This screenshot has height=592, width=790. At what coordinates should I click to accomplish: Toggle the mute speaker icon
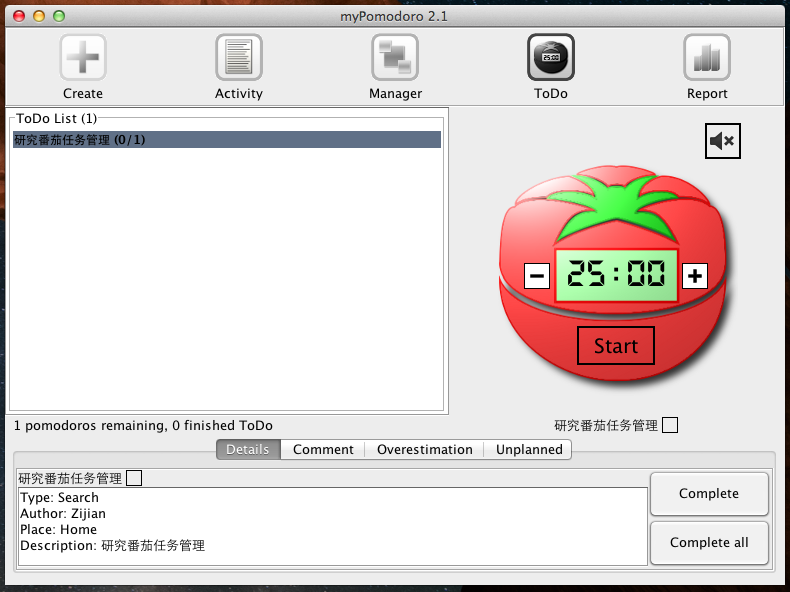[722, 141]
